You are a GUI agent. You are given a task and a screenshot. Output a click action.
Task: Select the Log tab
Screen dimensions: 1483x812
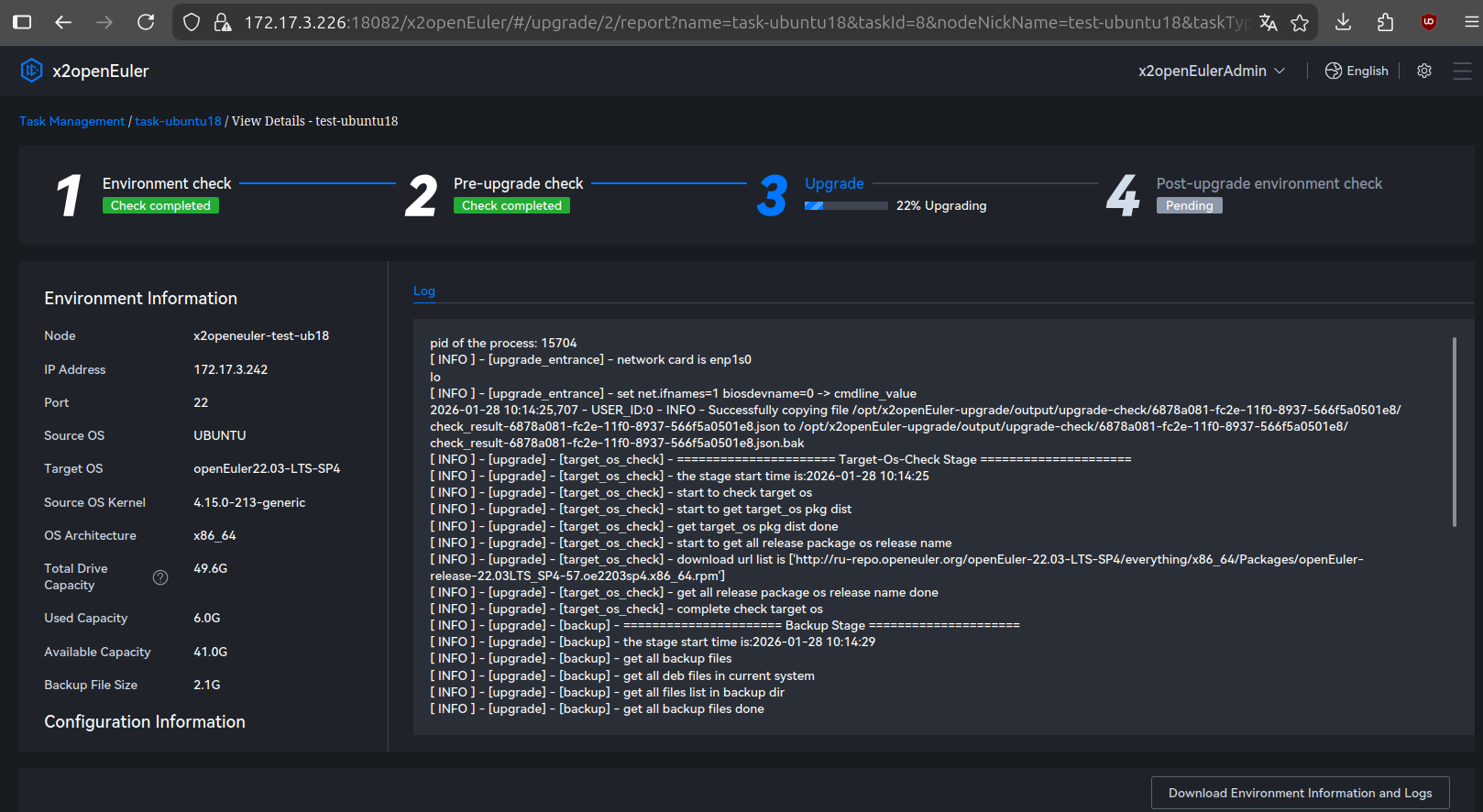tap(423, 291)
